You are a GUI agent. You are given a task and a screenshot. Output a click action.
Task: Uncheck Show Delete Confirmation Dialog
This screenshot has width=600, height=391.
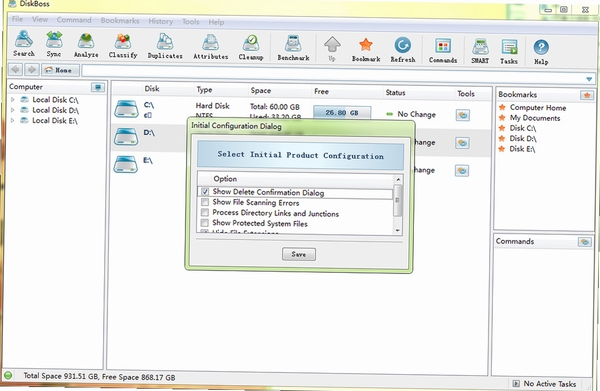(205, 191)
